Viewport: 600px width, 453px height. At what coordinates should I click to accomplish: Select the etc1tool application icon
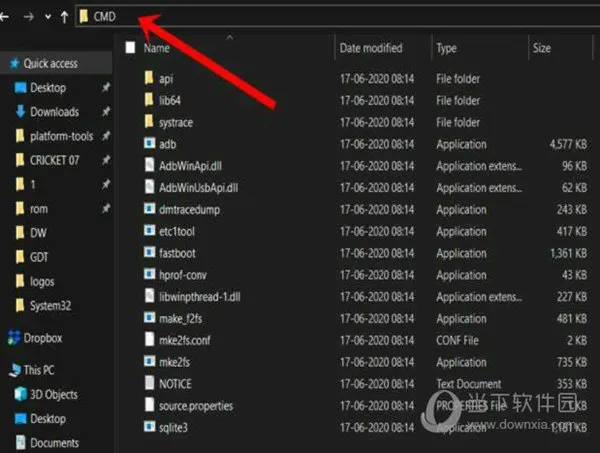pyautogui.click(x=150, y=230)
